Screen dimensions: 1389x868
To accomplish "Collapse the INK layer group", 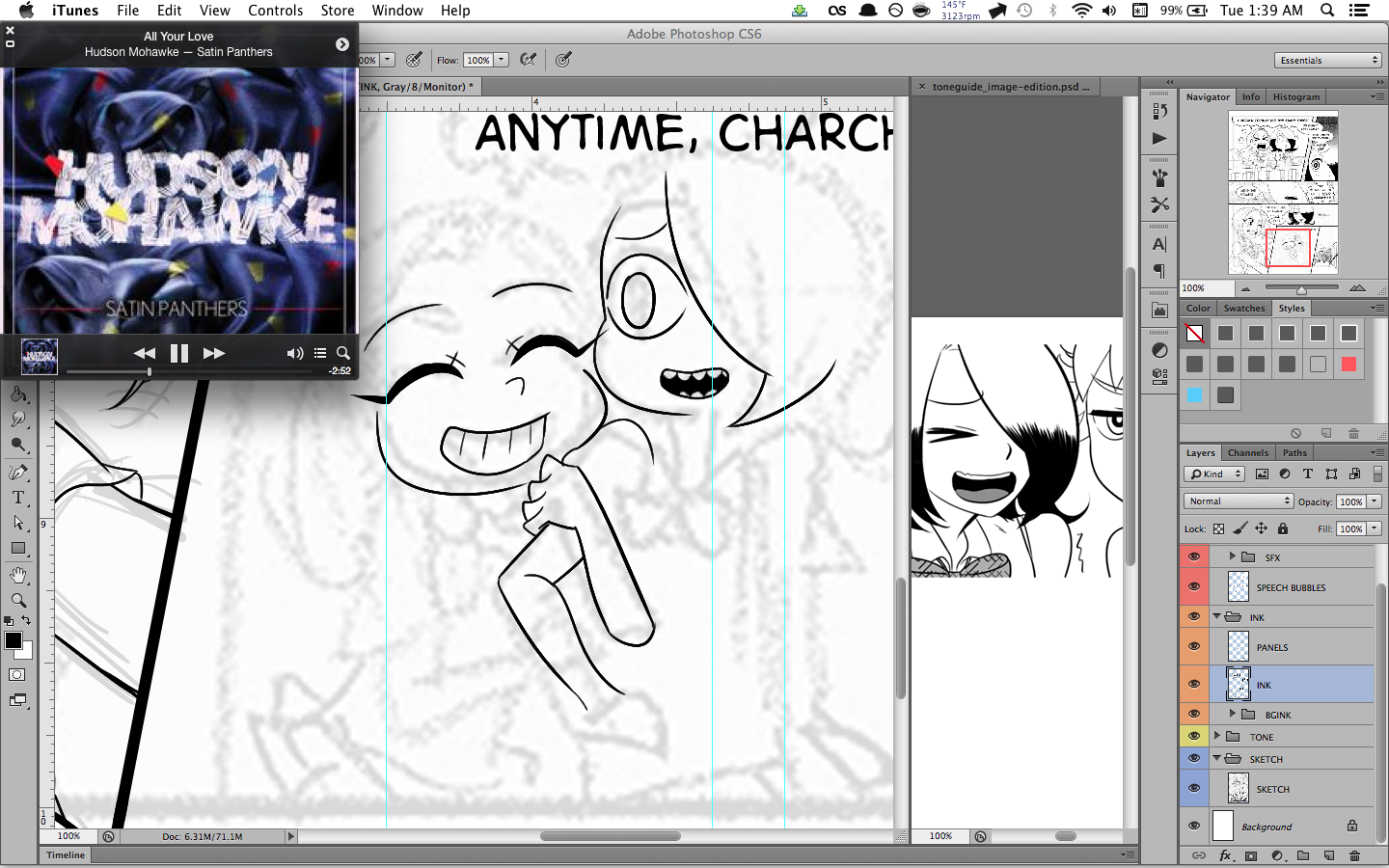I will click(x=1217, y=616).
